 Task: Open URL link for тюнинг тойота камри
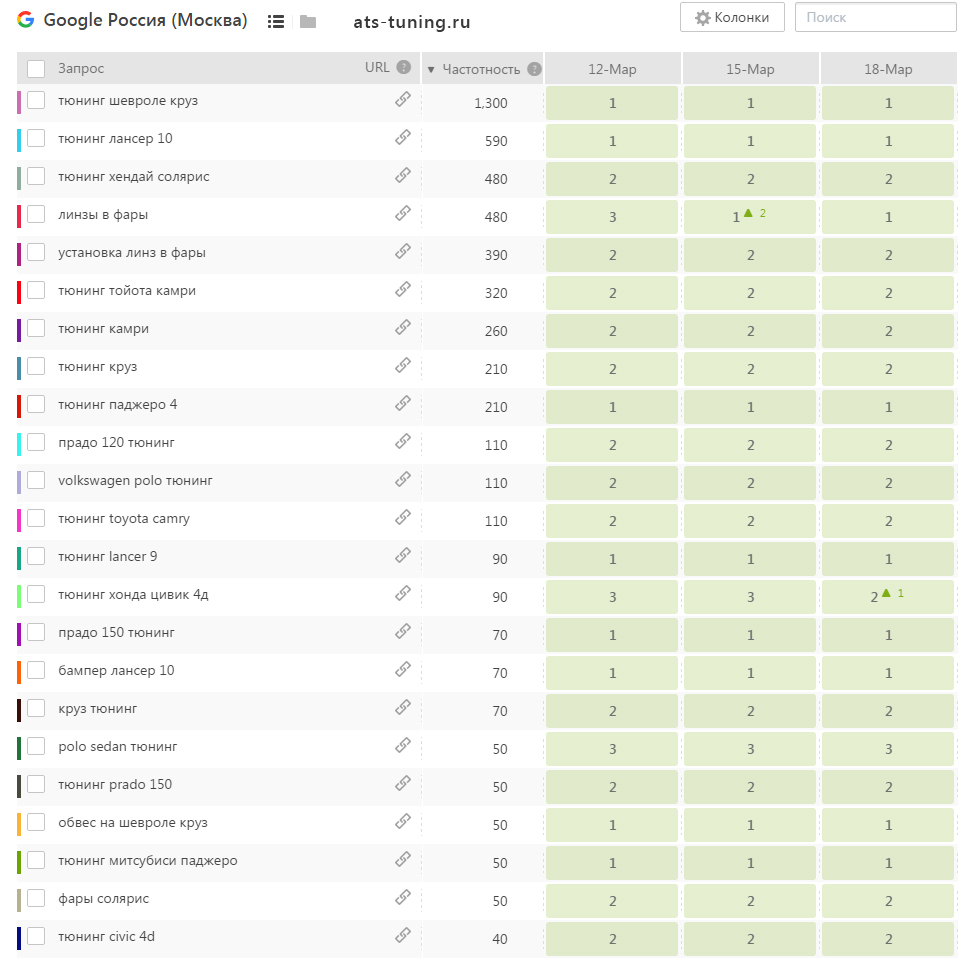403,289
